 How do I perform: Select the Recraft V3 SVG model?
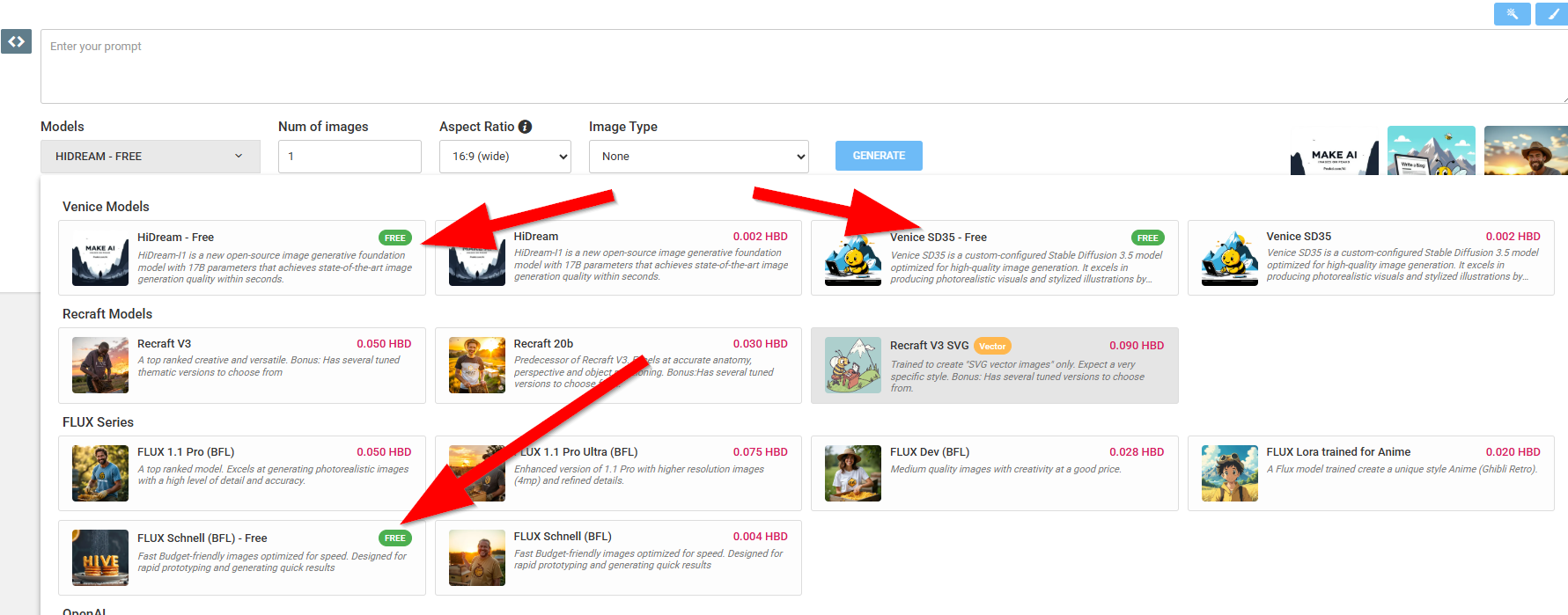994,366
